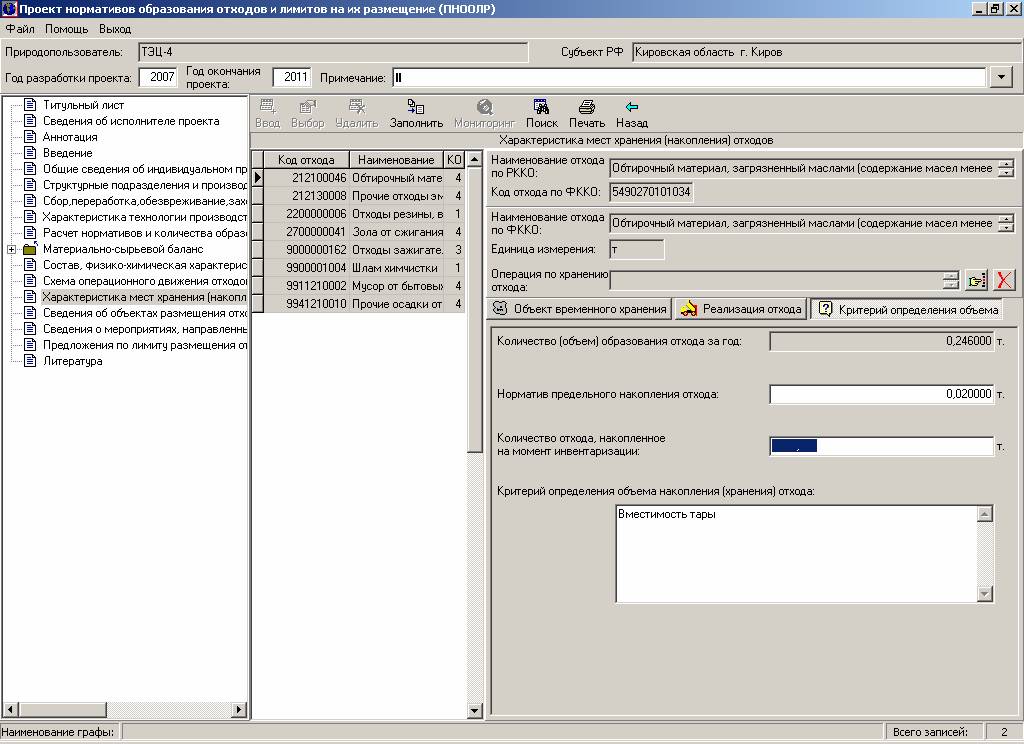This screenshot has width=1024, height=744.
Task: Click the Заполнить (Fill) toolbar icon
Action: click(x=416, y=107)
